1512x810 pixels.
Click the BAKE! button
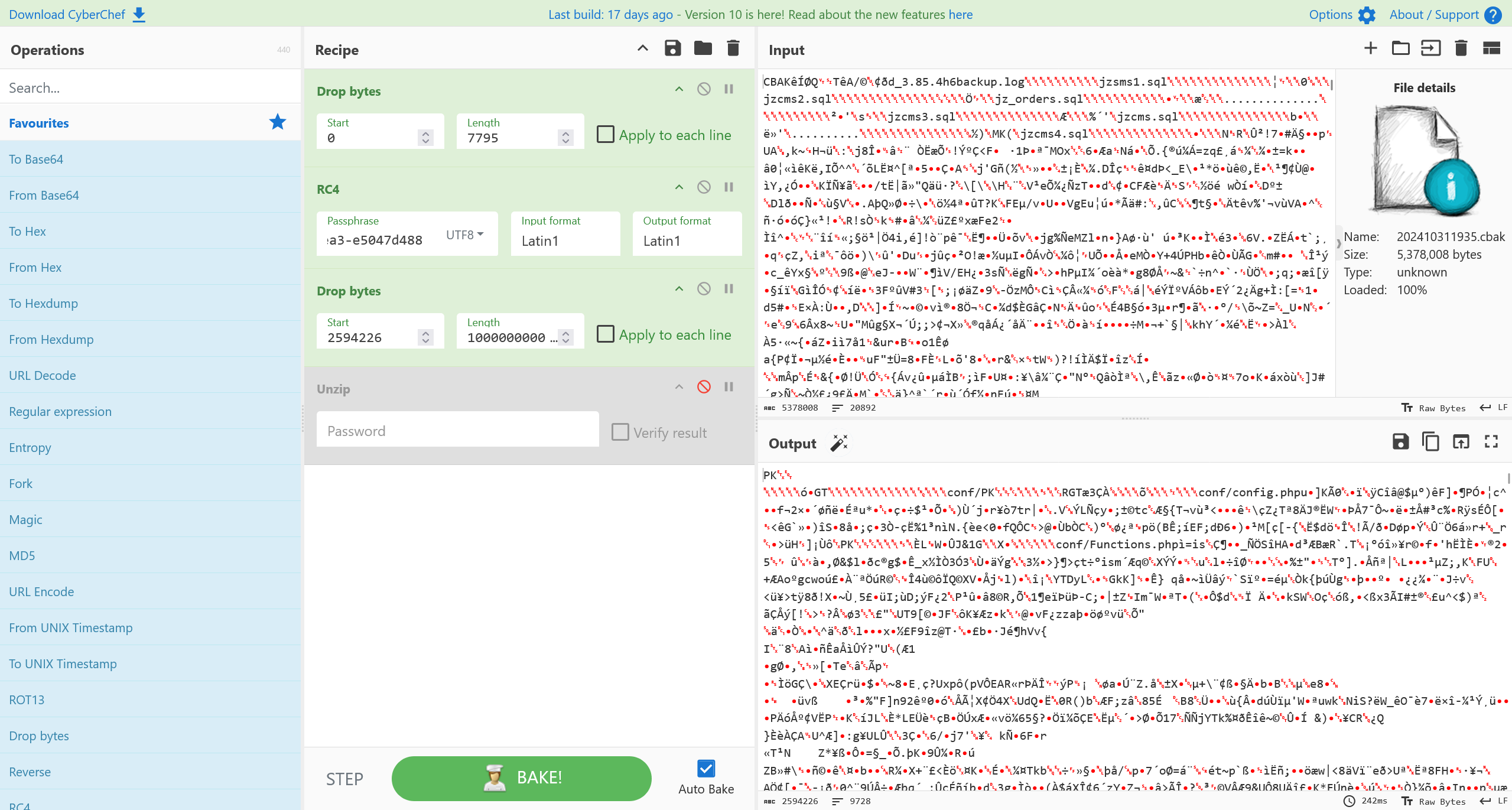[521, 778]
